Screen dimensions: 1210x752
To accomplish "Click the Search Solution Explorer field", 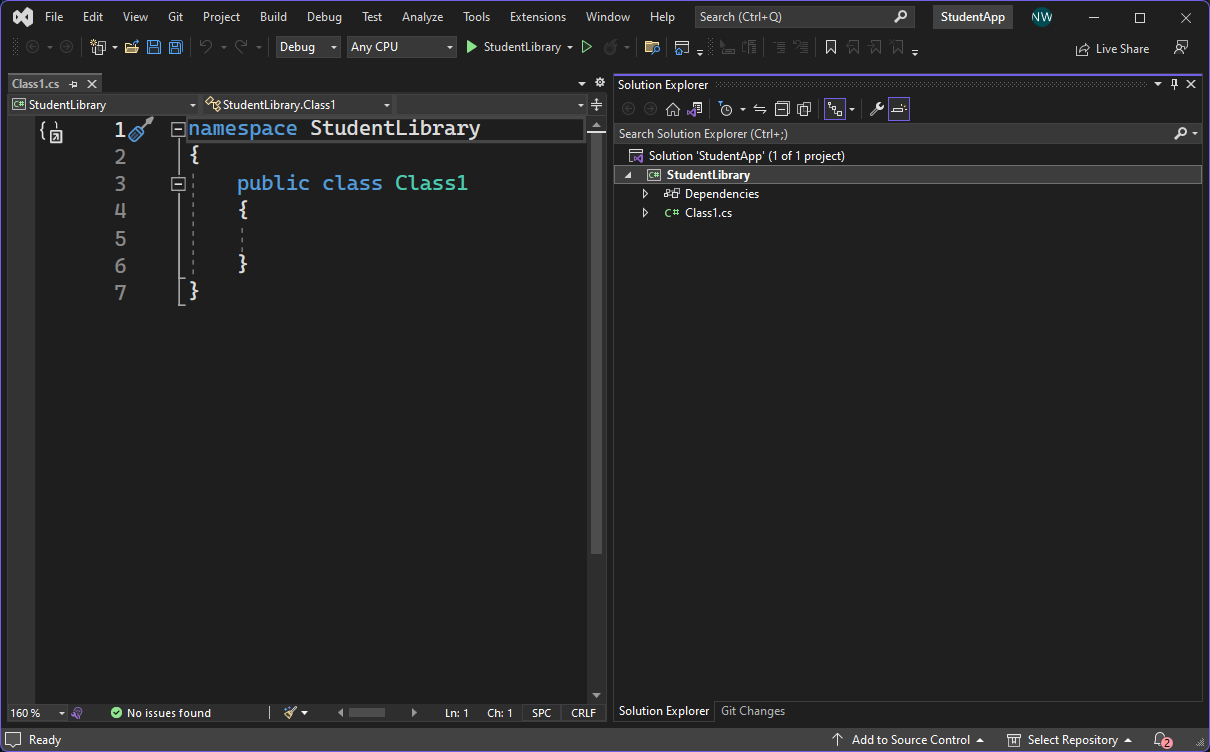I will (x=895, y=134).
